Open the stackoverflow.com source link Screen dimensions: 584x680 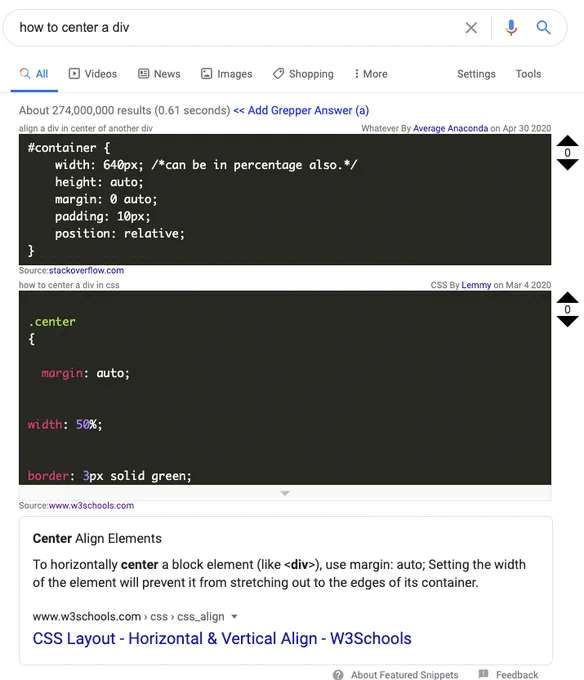tap(86, 270)
